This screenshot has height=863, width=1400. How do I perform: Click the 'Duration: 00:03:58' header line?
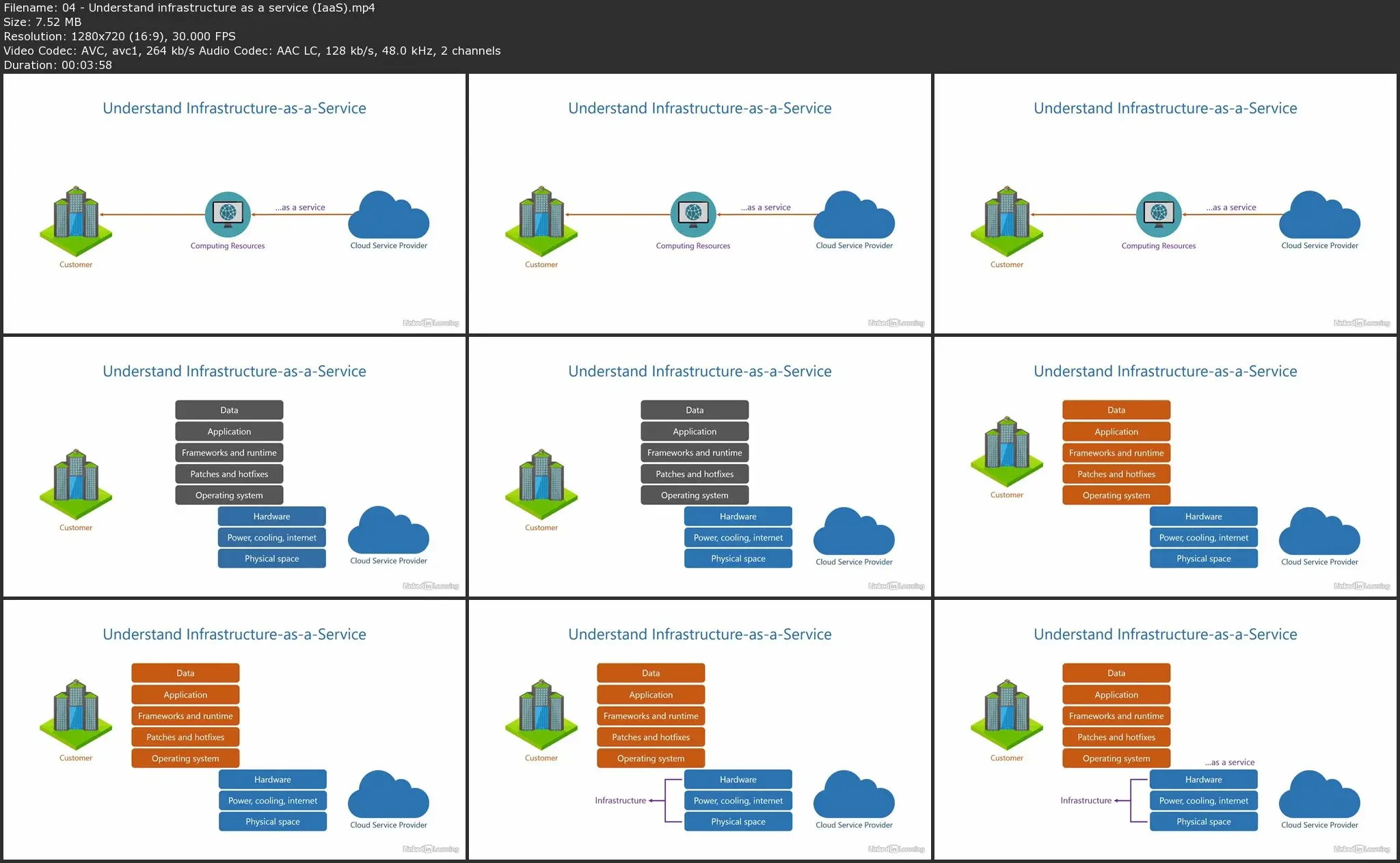point(58,65)
